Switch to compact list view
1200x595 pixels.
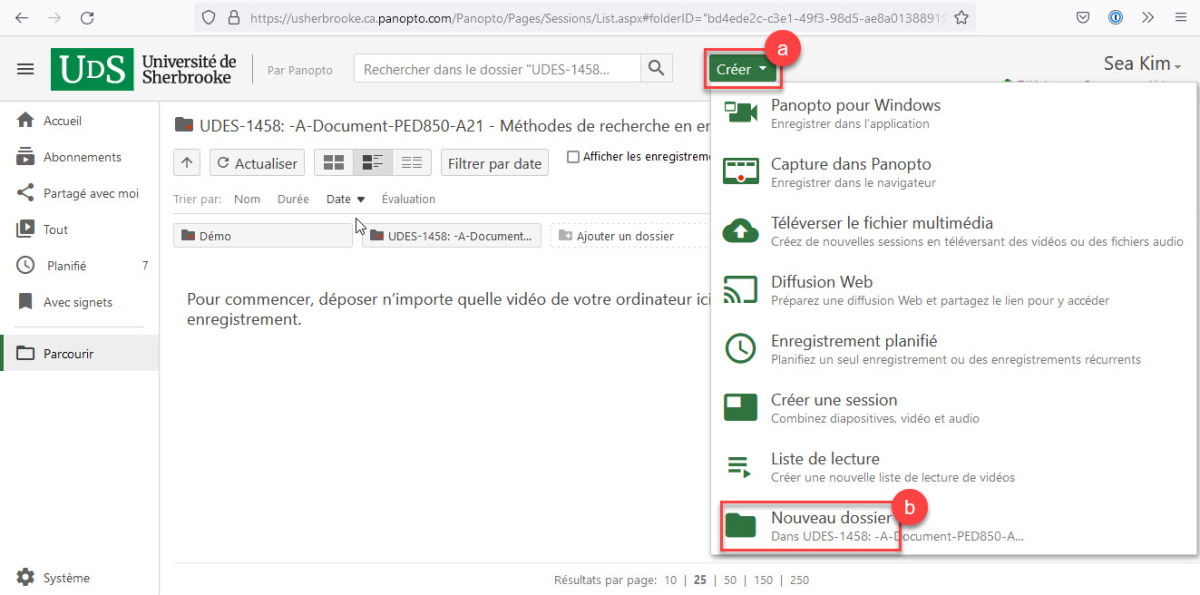pos(411,163)
